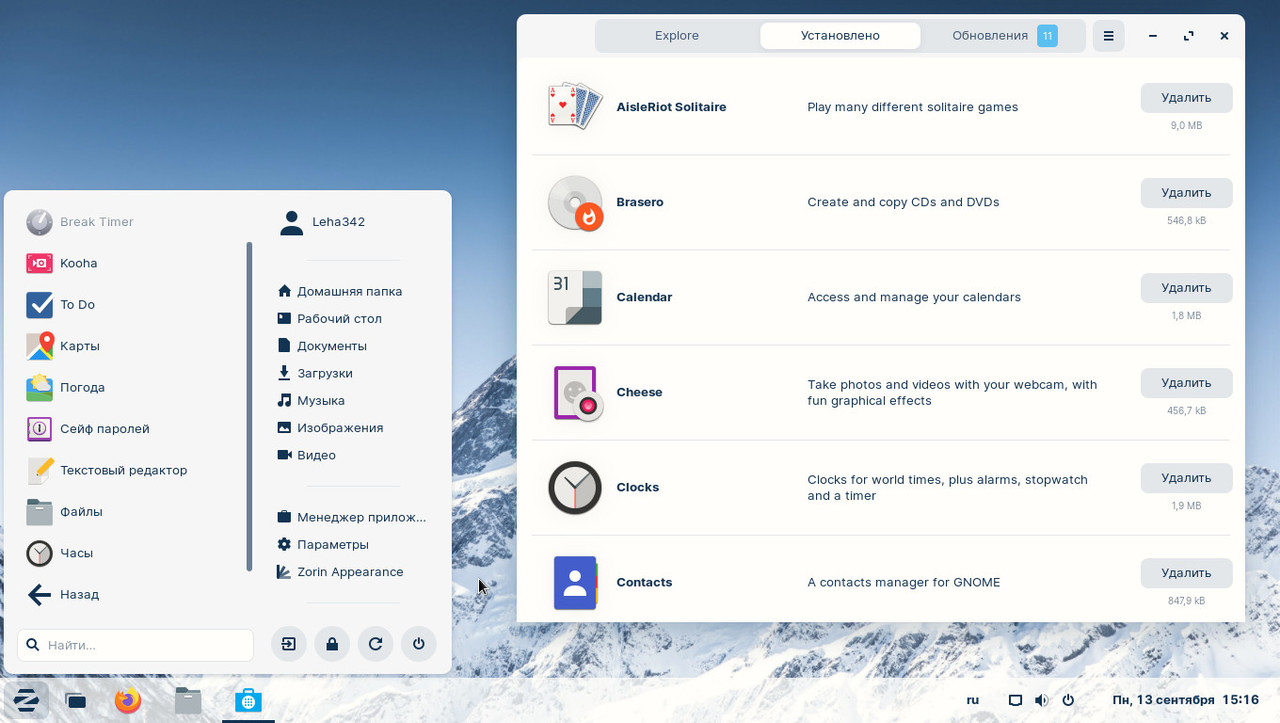Click the Calendar app icon
The width and height of the screenshot is (1280, 723).
tap(575, 297)
